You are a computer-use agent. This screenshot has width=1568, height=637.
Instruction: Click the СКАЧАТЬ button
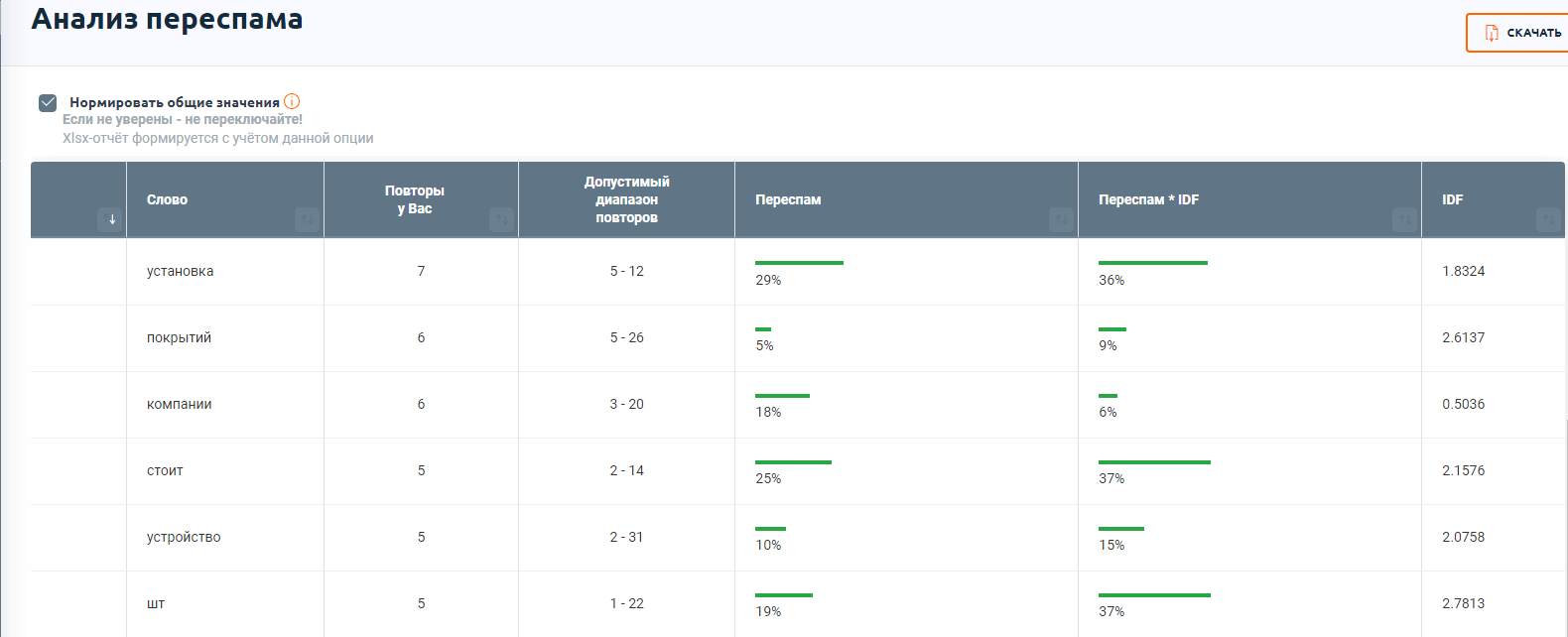pos(1518,33)
